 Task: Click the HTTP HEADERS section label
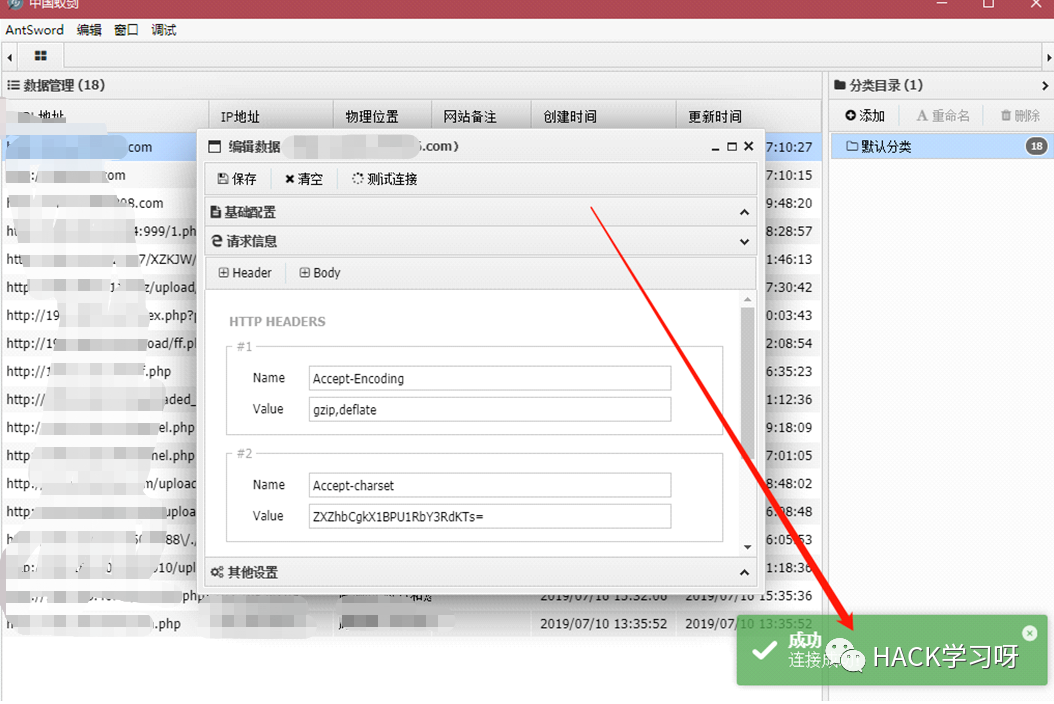277,321
